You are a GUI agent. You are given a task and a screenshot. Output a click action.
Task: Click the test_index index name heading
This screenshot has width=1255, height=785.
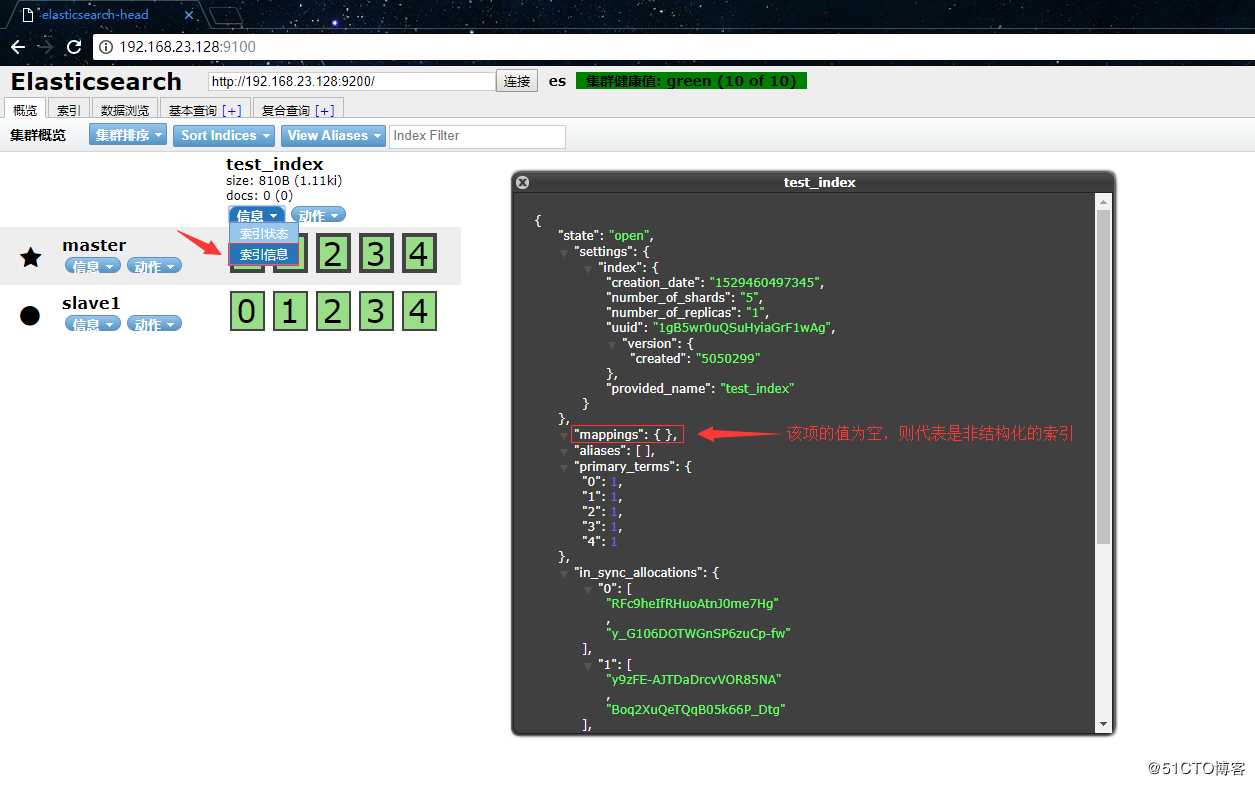(x=275, y=164)
